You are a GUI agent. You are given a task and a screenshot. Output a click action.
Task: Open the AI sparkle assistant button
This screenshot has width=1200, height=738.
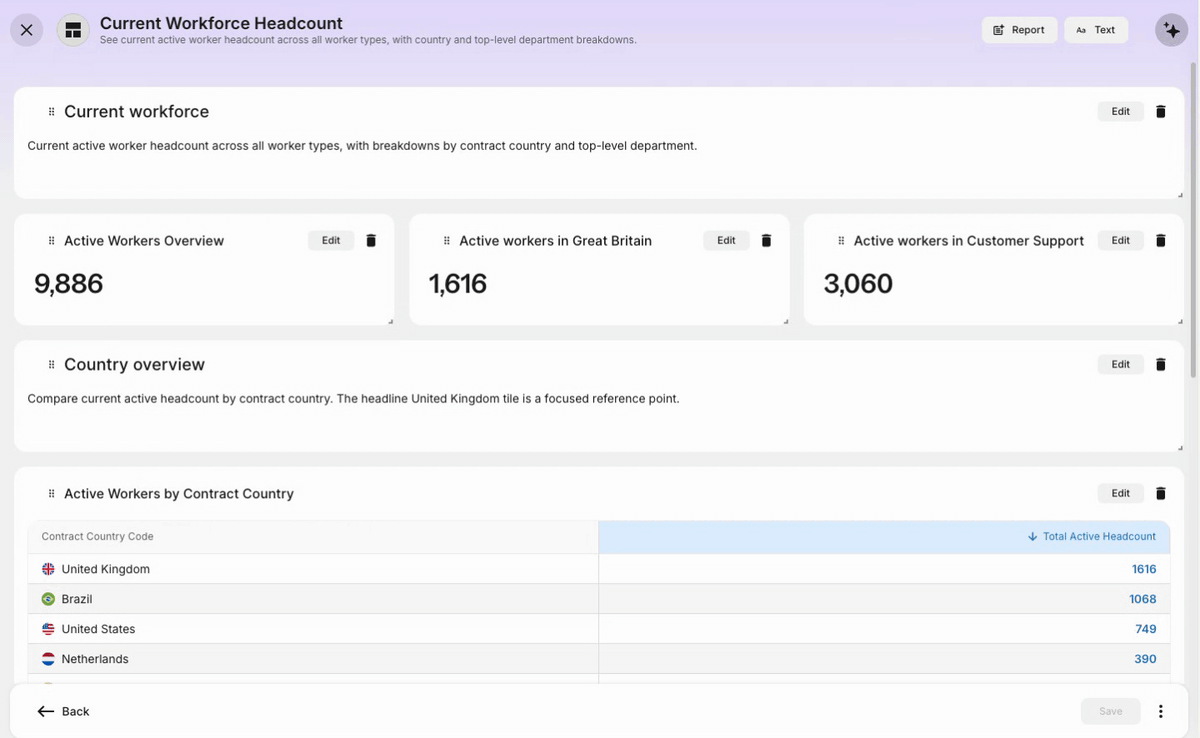[1171, 30]
